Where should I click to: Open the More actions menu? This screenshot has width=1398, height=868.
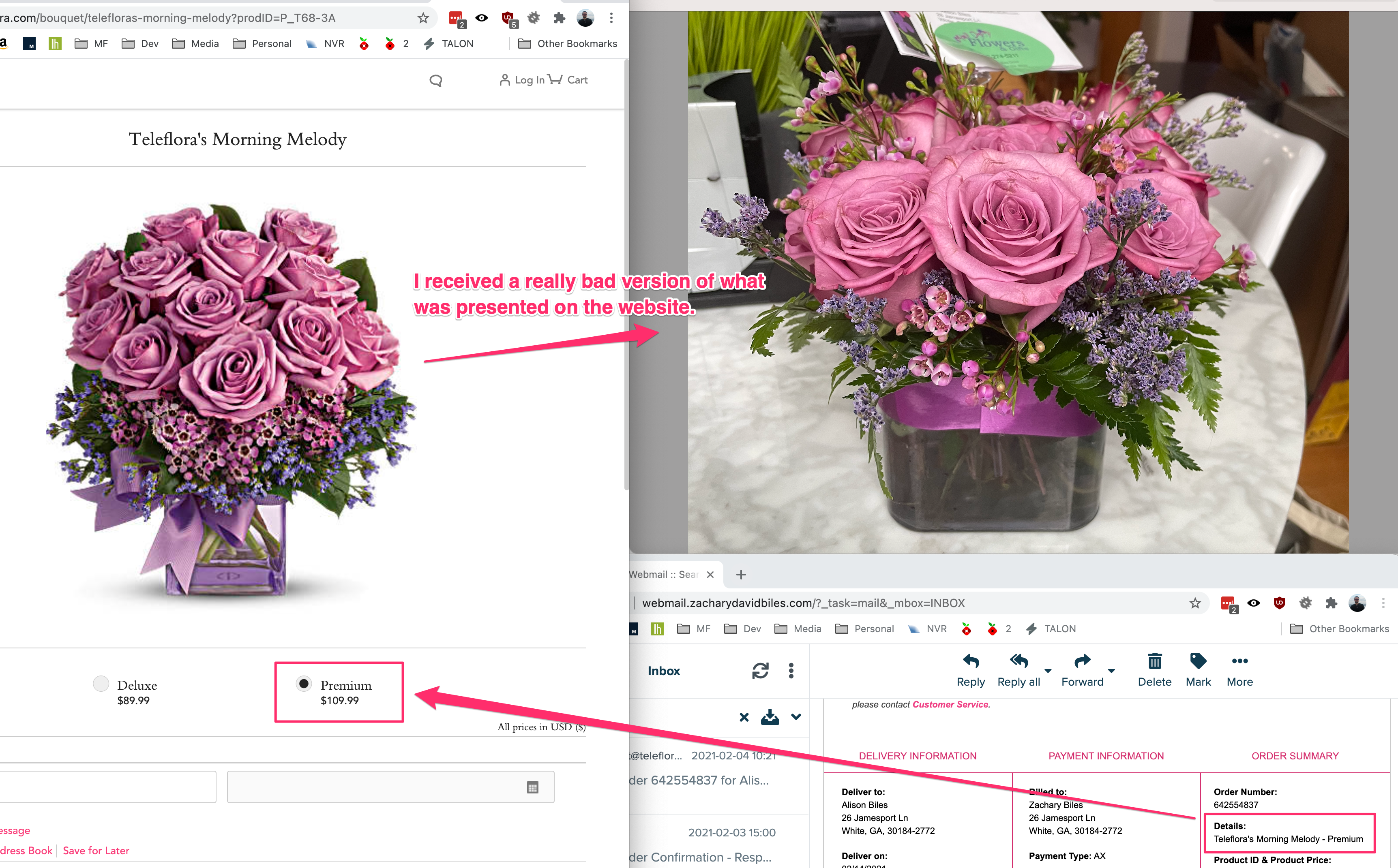click(x=1240, y=671)
